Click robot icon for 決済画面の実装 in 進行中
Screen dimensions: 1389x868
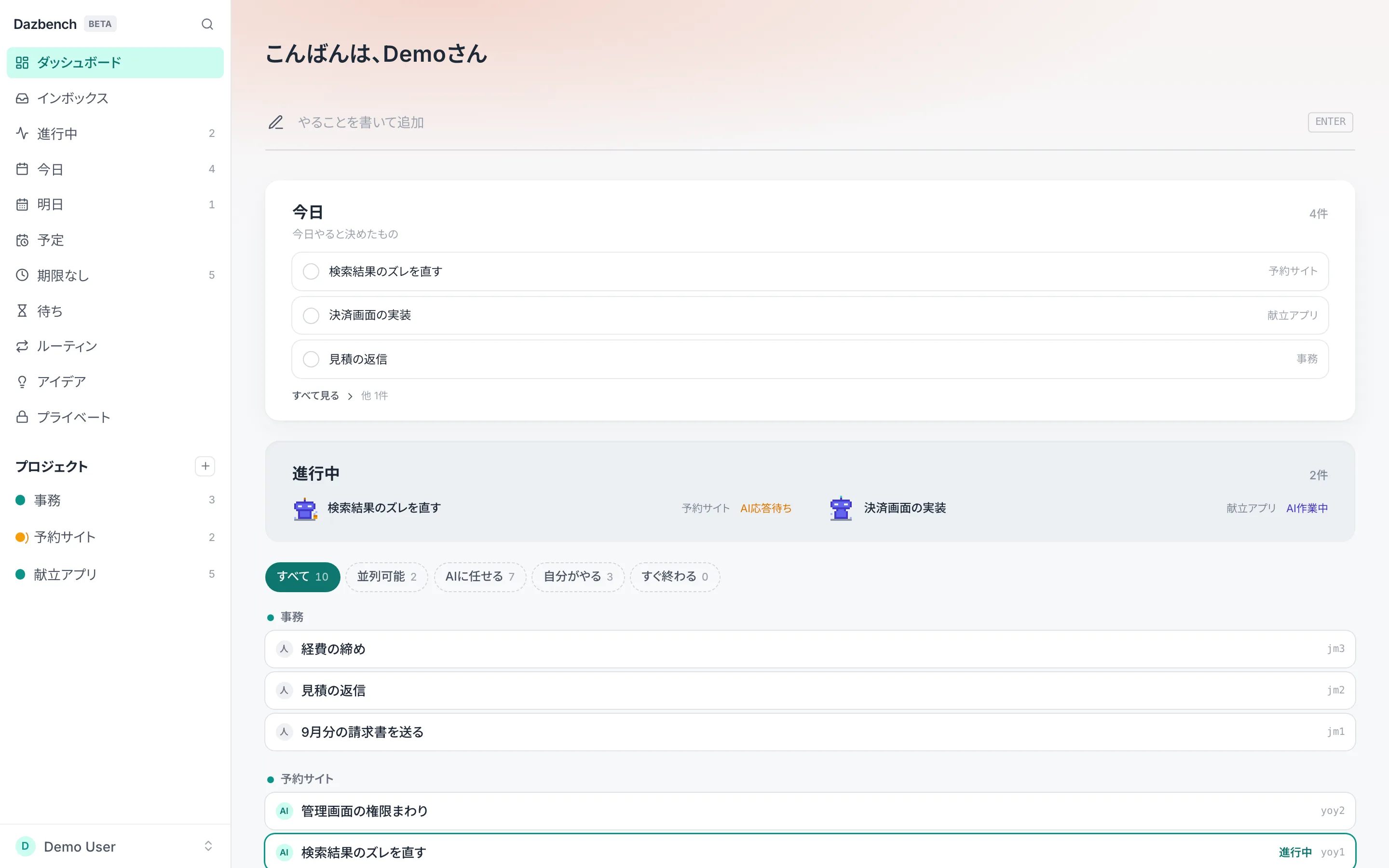click(x=841, y=508)
